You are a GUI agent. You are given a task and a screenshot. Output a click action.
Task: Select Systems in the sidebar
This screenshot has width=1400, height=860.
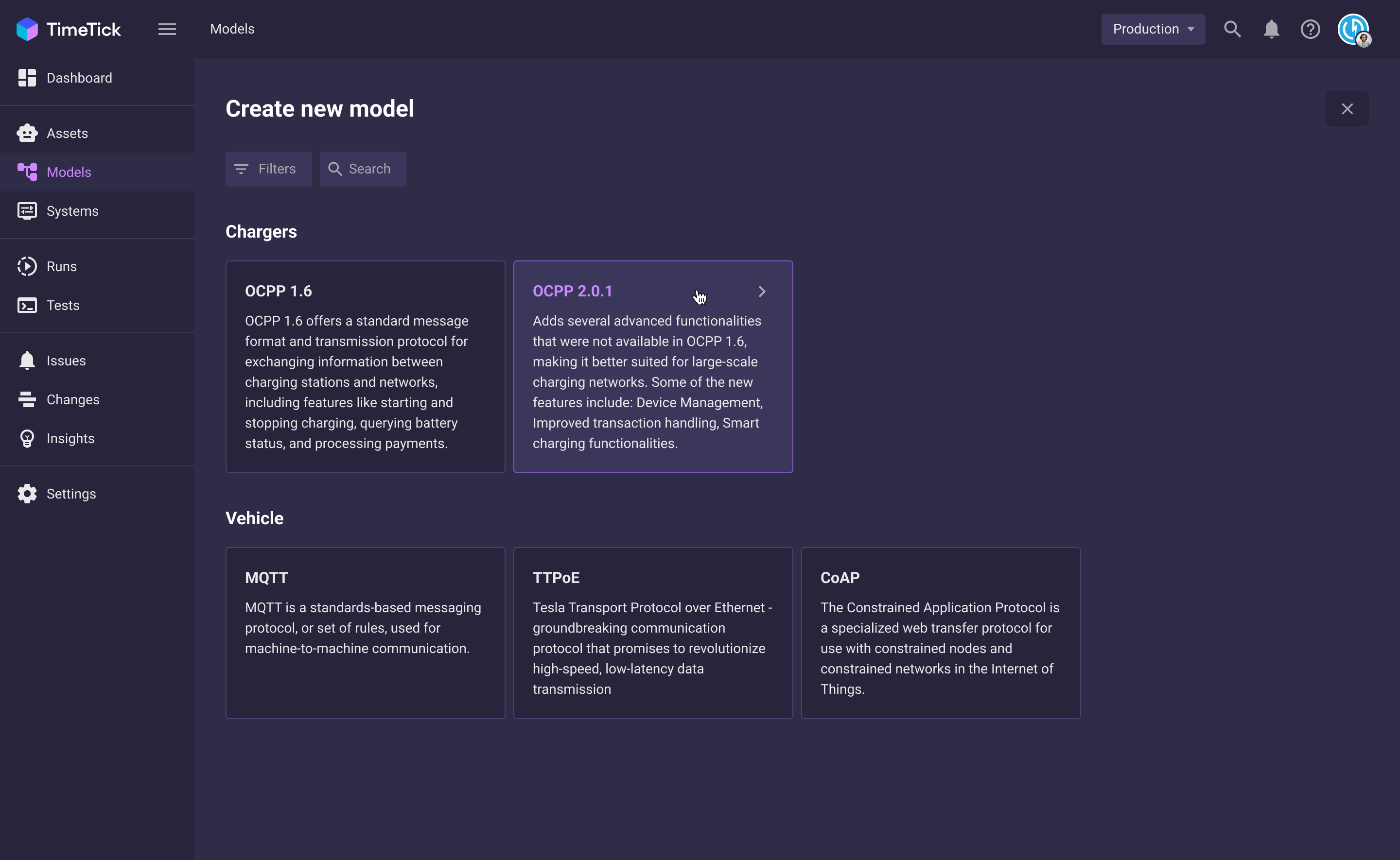coord(72,211)
